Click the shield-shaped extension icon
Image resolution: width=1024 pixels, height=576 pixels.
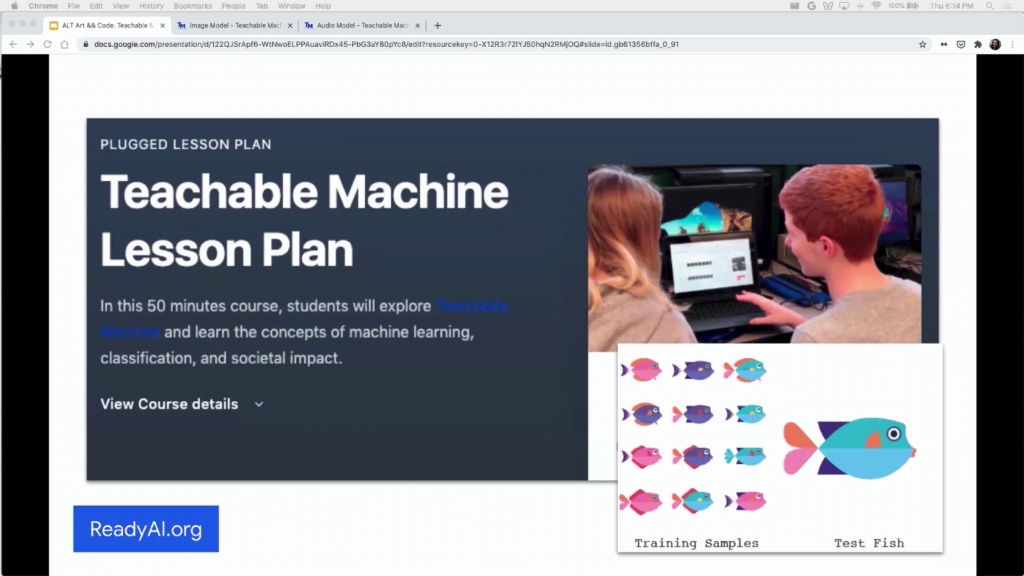coord(961,44)
